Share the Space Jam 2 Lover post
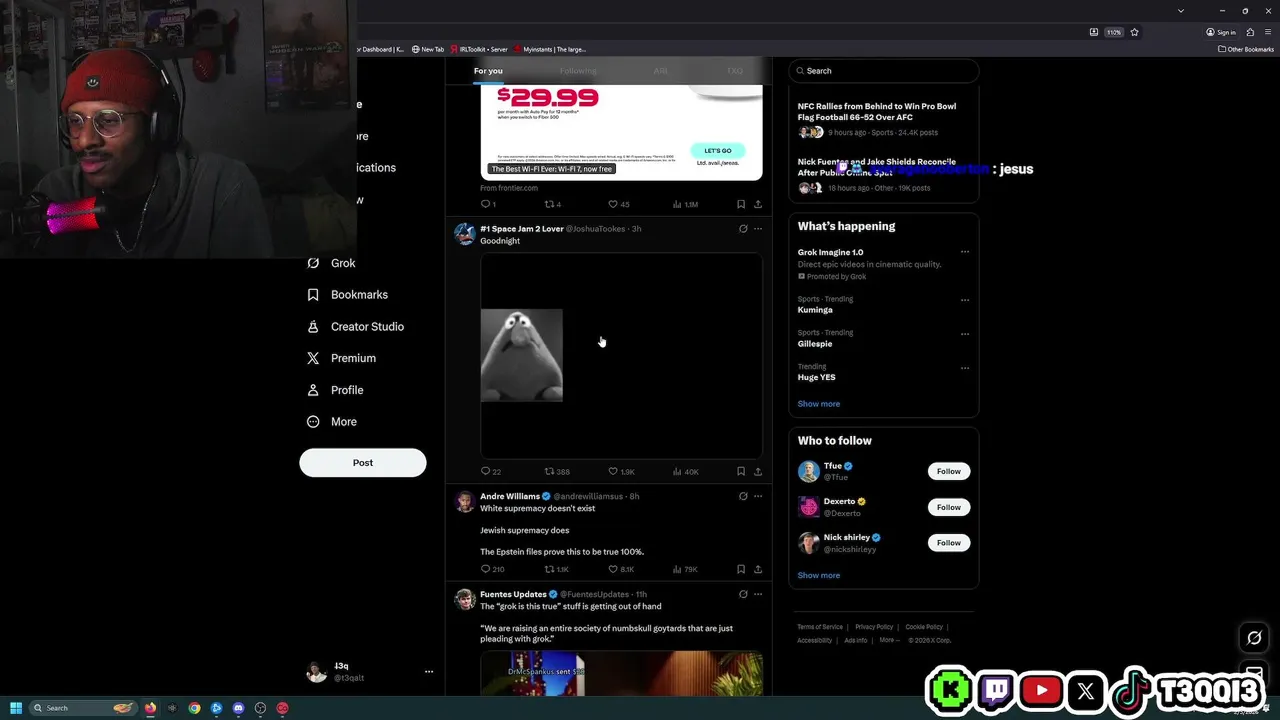The width and height of the screenshot is (1280, 720). pos(758,471)
